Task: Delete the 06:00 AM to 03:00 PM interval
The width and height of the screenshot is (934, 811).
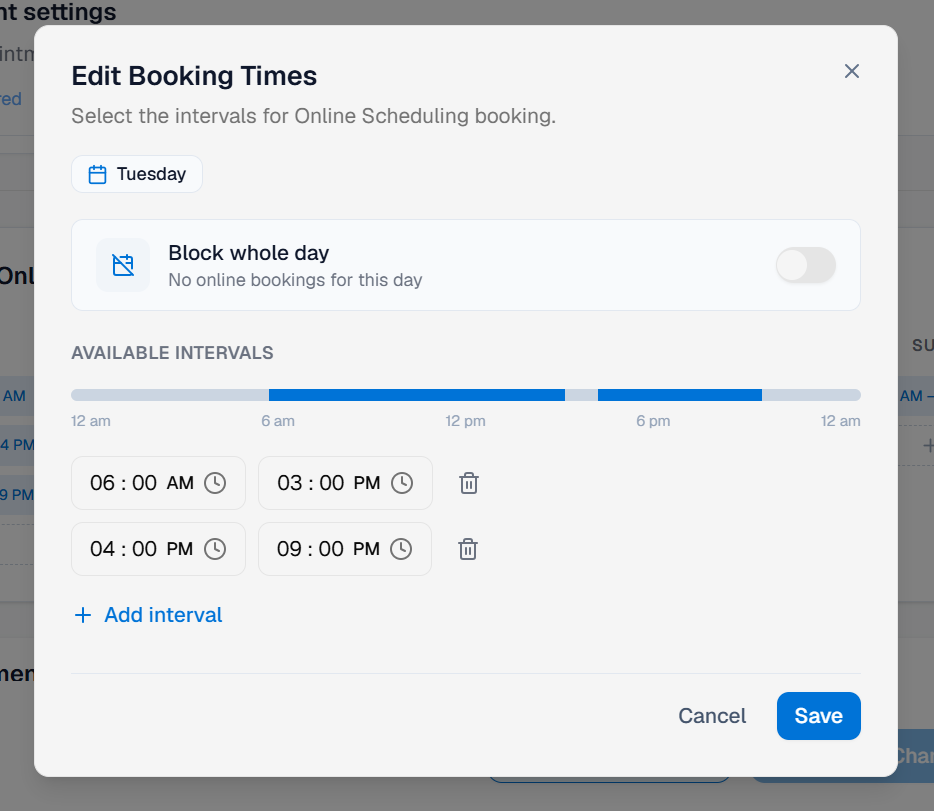Action: tap(469, 483)
